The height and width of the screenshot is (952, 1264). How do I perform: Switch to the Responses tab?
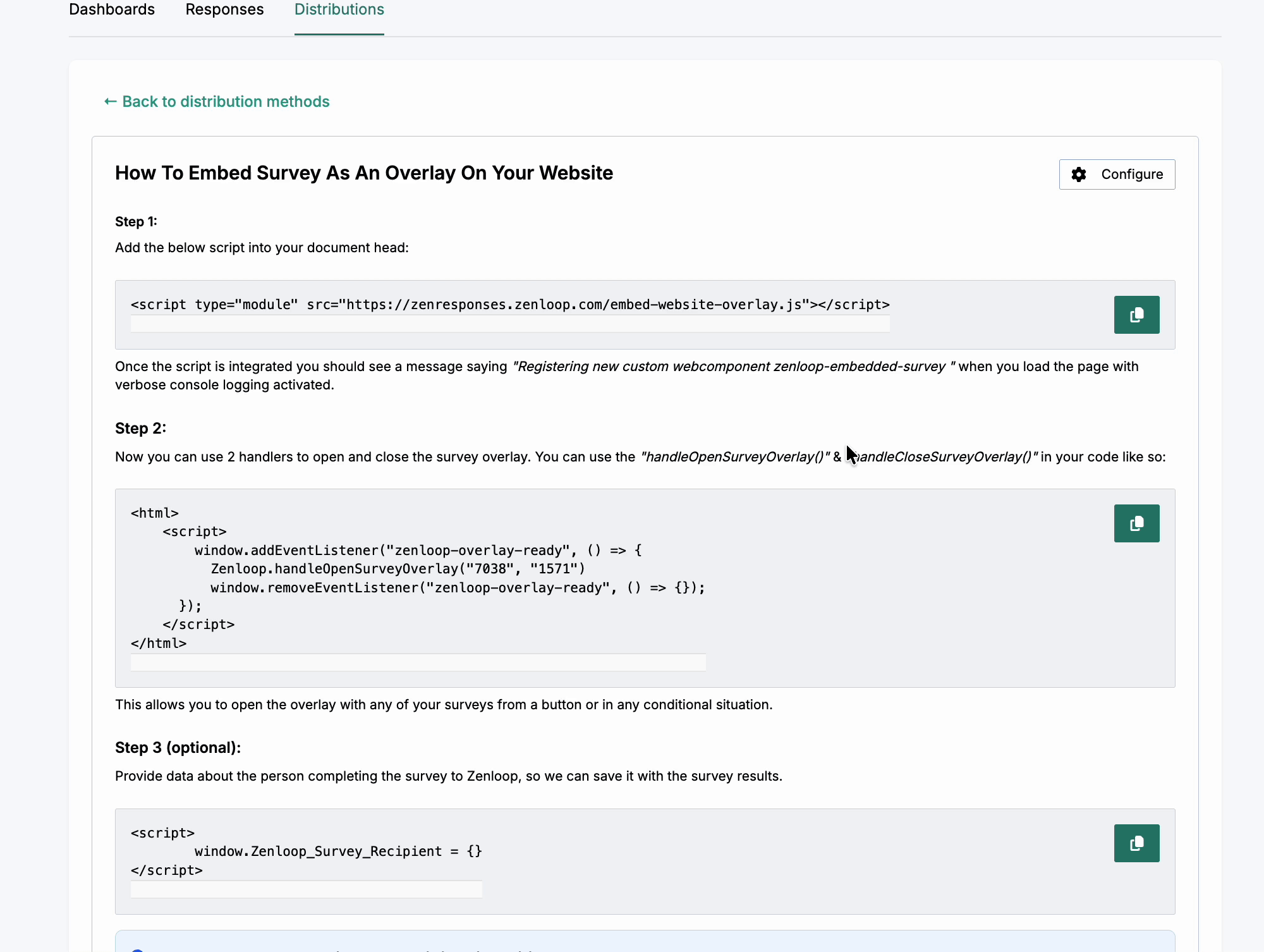pyautogui.click(x=224, y=10)
